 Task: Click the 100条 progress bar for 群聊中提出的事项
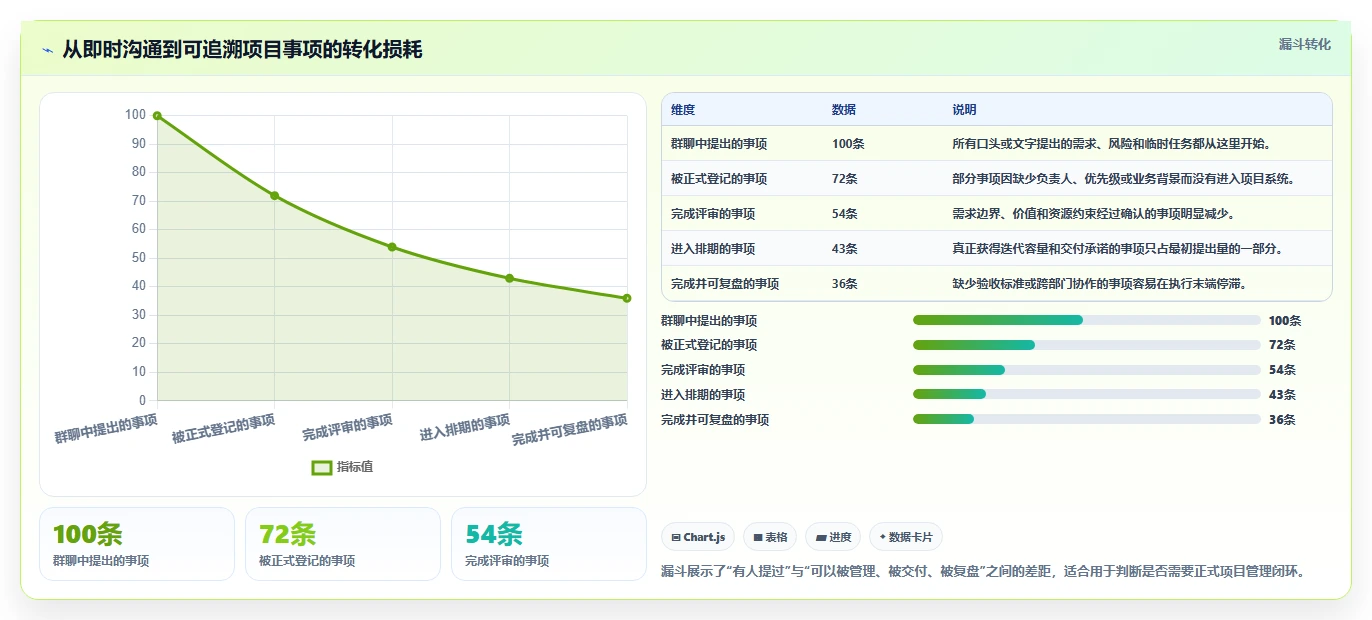point(1086,320)
